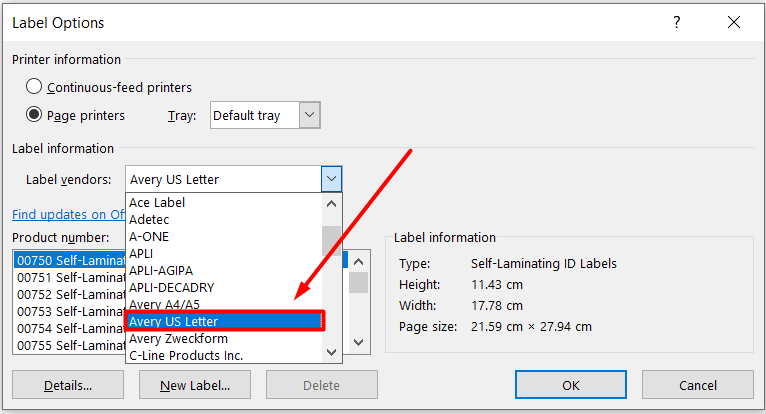Choose APLI-DECADRY from vendor list
766x414 pixels.
pyautogui.click(x=224, y=287)
